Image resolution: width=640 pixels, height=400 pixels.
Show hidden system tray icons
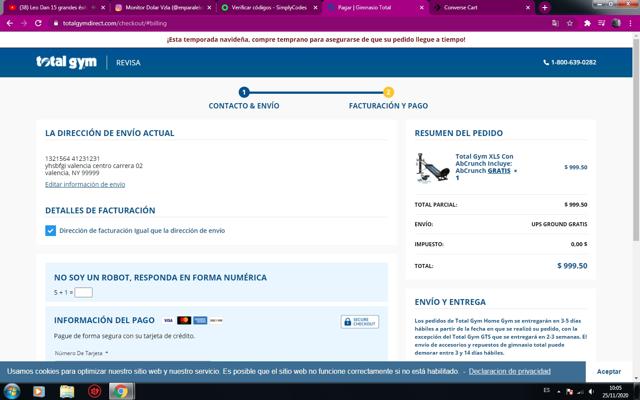pos(558,392)
